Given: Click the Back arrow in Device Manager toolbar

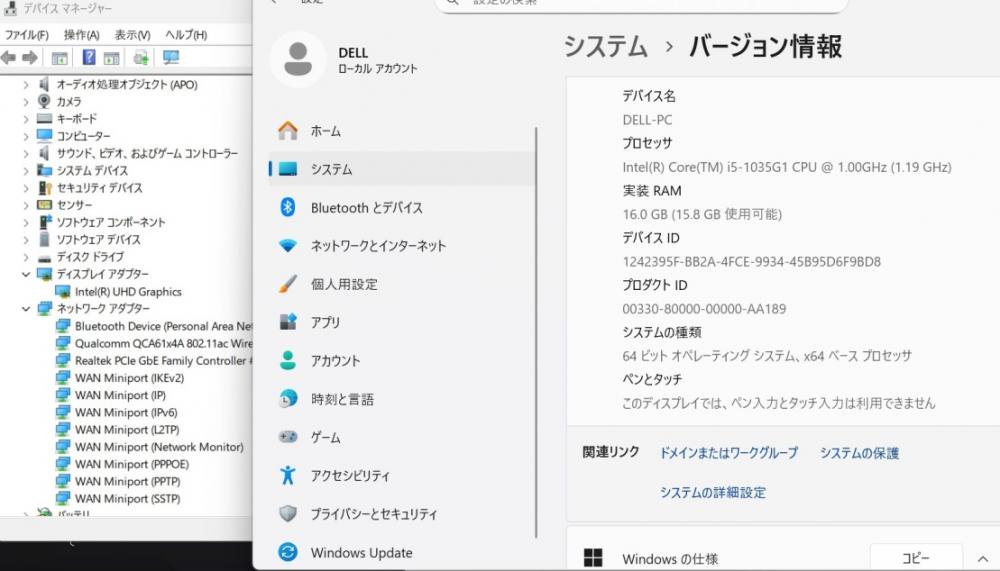Looking at the screenshot, I should pos(8,58).
